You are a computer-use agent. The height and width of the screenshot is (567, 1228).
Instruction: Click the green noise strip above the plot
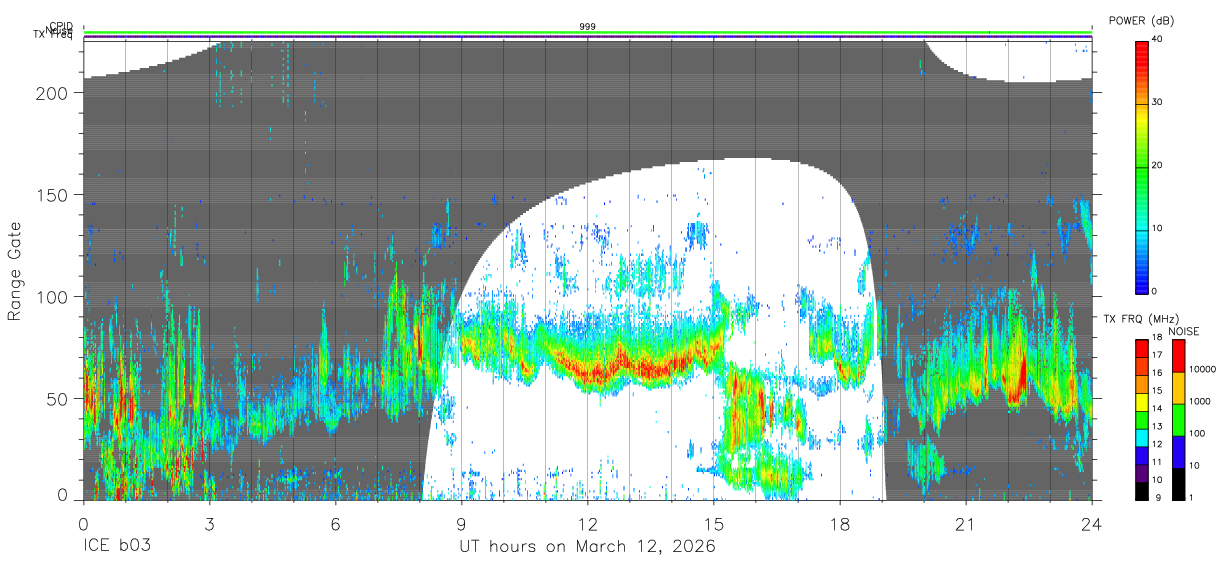coord(588,33)
